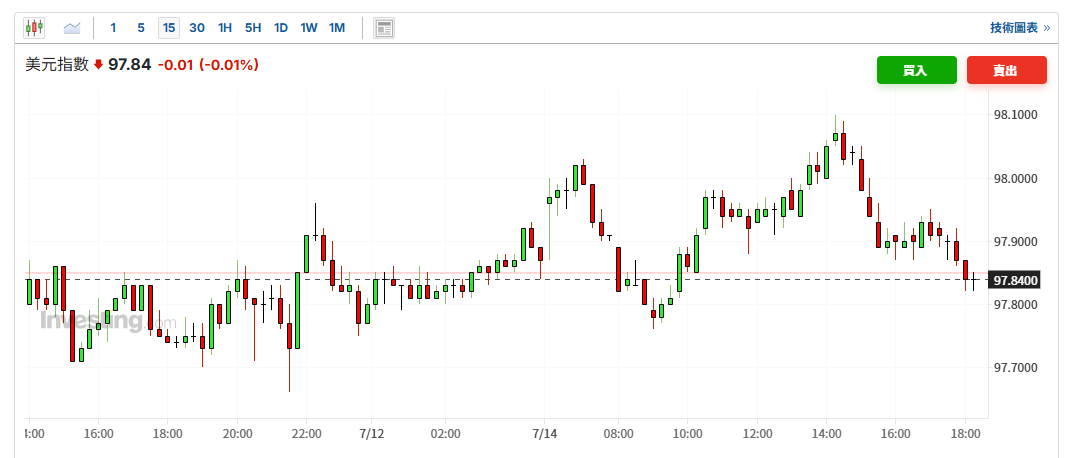Select the 1M interval

(x=337, y=28)
